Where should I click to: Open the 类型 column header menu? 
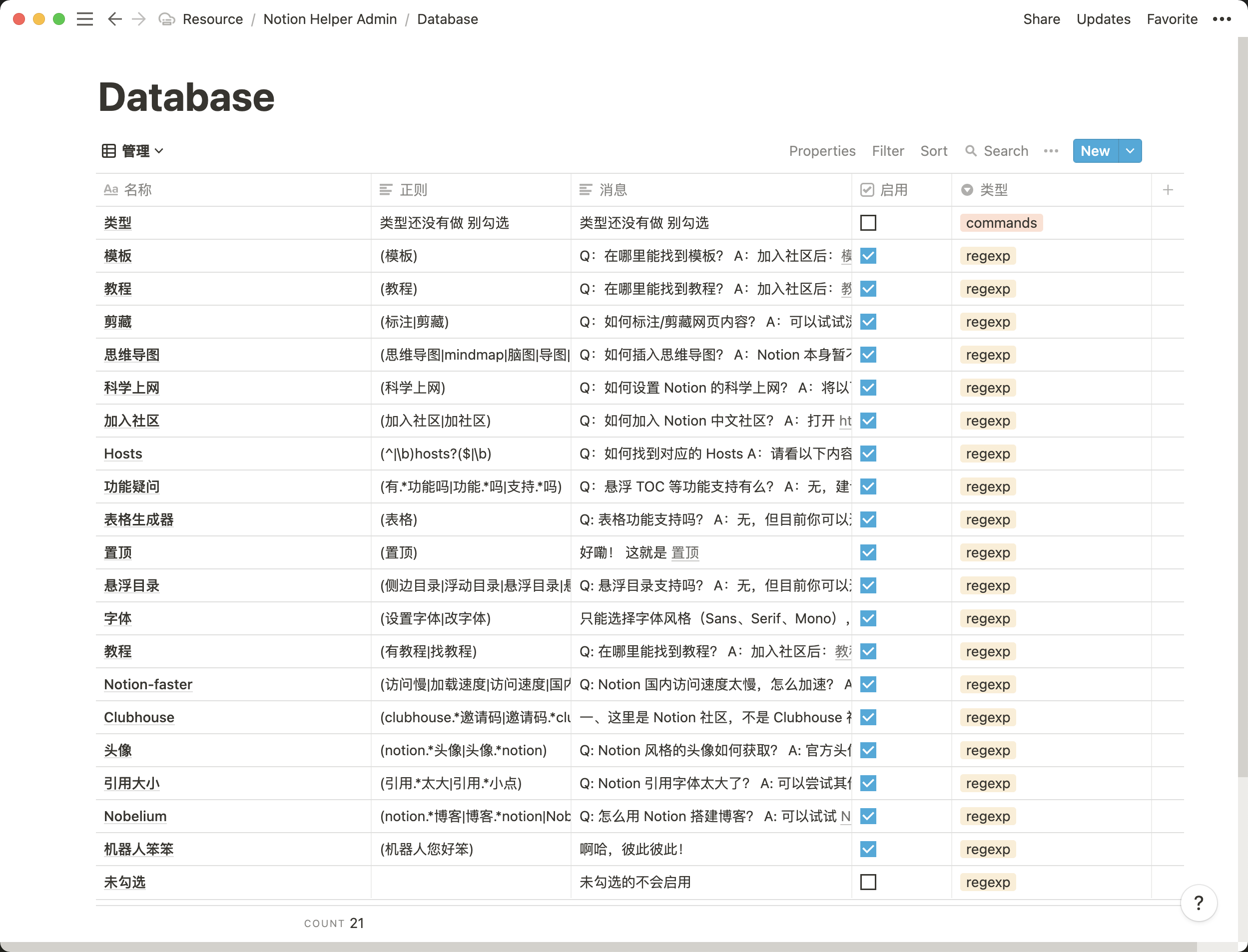point(994,190)
